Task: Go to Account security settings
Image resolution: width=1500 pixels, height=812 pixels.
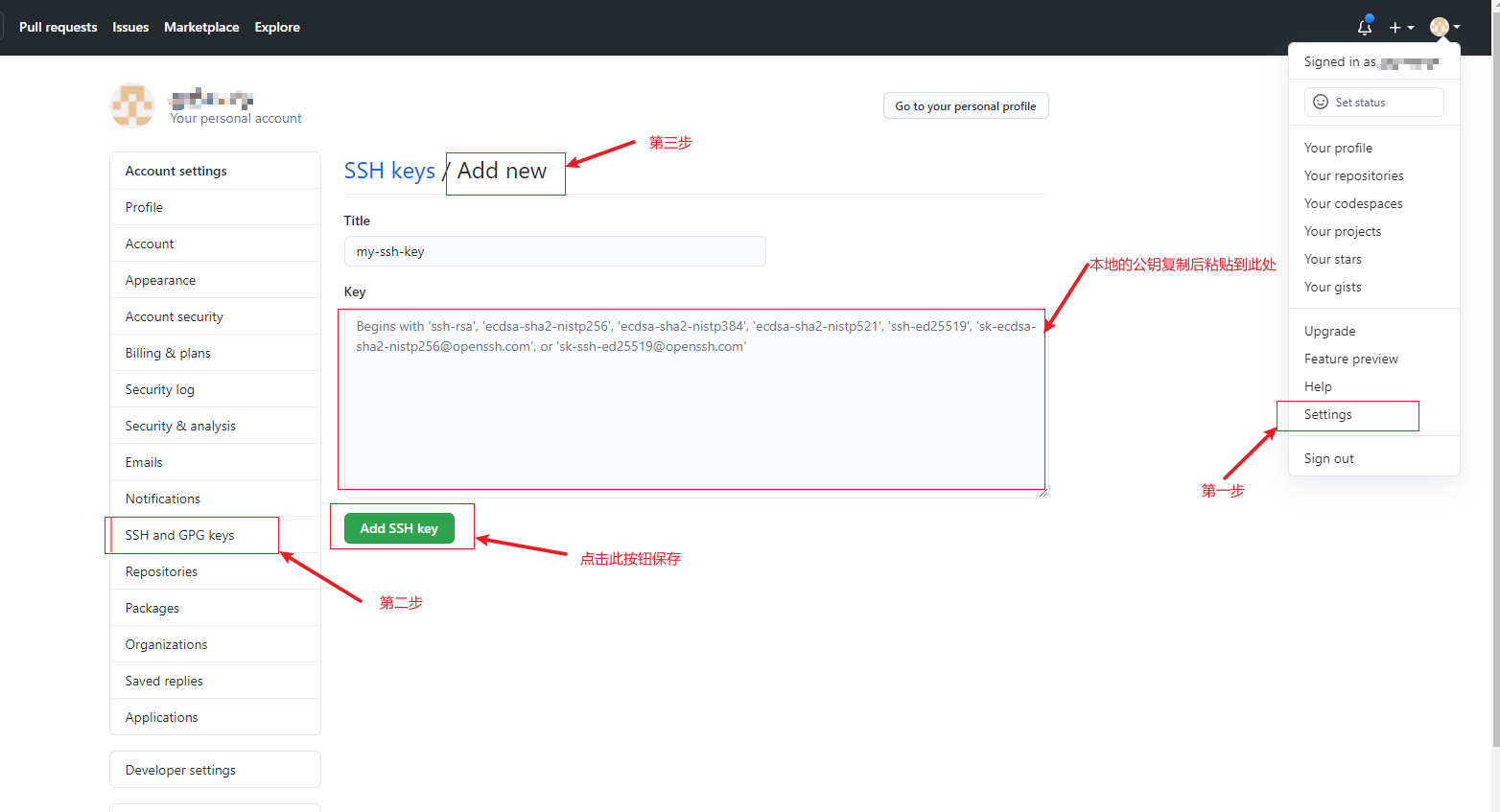Action: [x=174, y=317]
